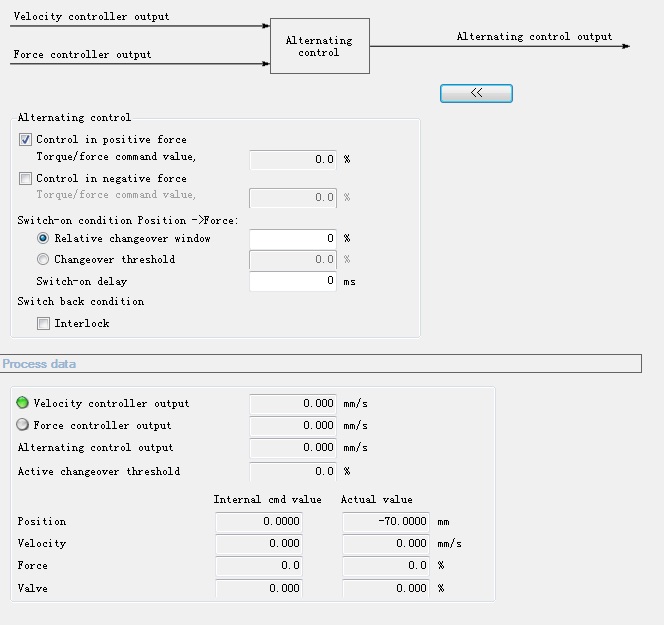This screenshot has height=625, width=664.
Task: Select Relative changeover window radio button
Action: pyautogui.click(x=43, y=239)
